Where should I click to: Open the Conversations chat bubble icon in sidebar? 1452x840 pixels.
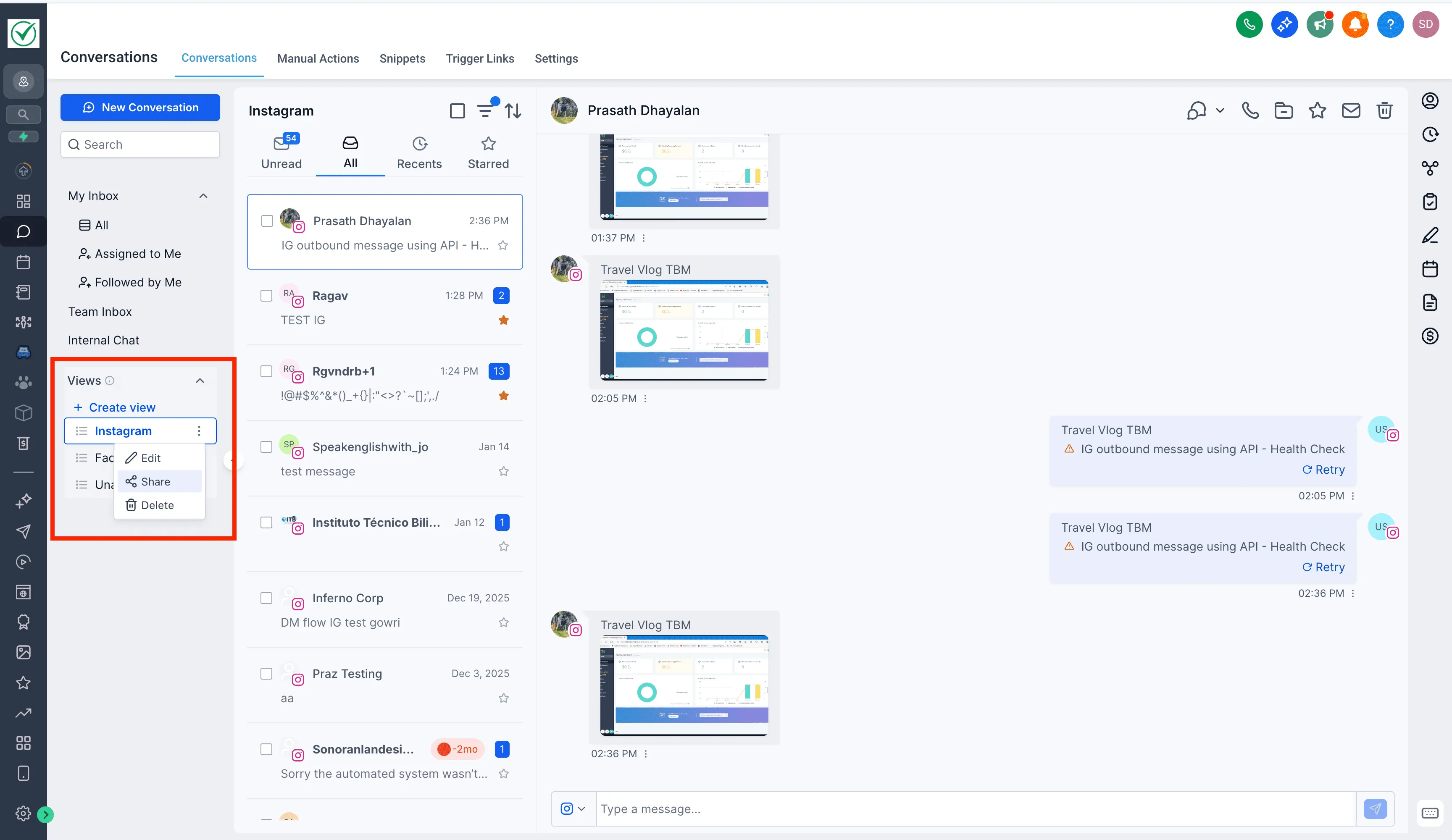point(23,231)
